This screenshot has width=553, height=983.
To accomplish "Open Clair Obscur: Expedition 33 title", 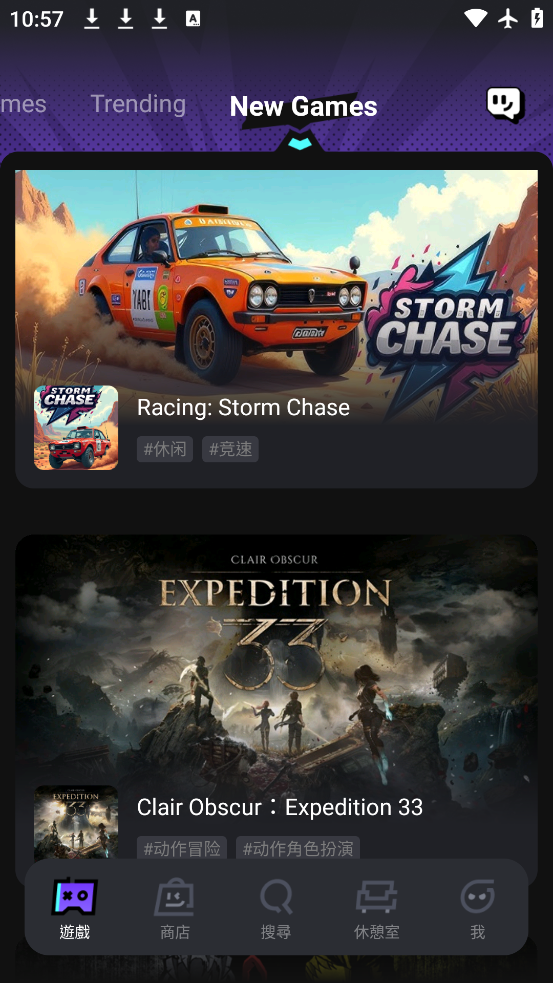I will [280, 807].
